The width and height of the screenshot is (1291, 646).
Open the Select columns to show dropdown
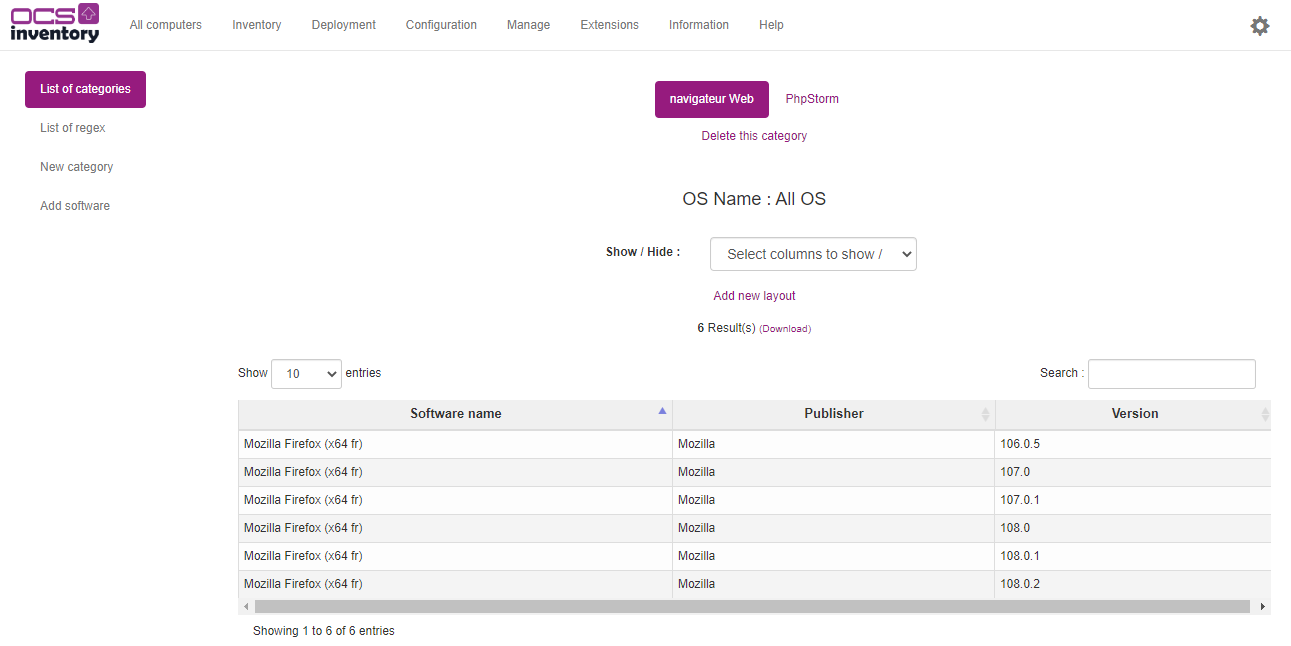813,254
